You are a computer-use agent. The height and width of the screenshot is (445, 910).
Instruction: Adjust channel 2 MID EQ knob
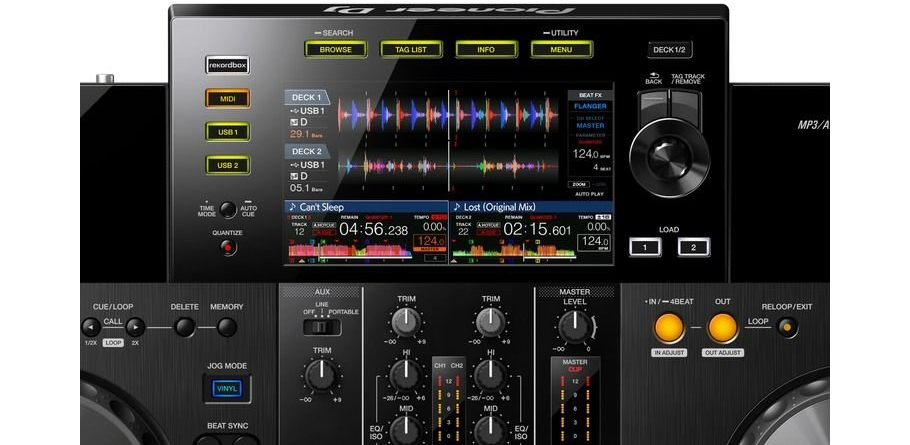click(x=491, y=430)
